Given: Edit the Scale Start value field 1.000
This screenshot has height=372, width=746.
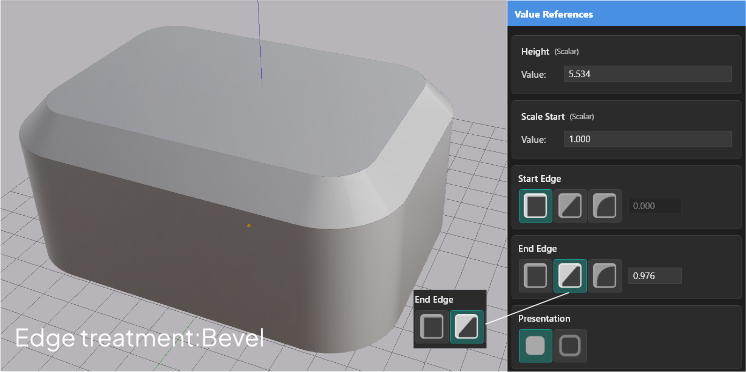Looking at the screenshot, I should point(648,139).
